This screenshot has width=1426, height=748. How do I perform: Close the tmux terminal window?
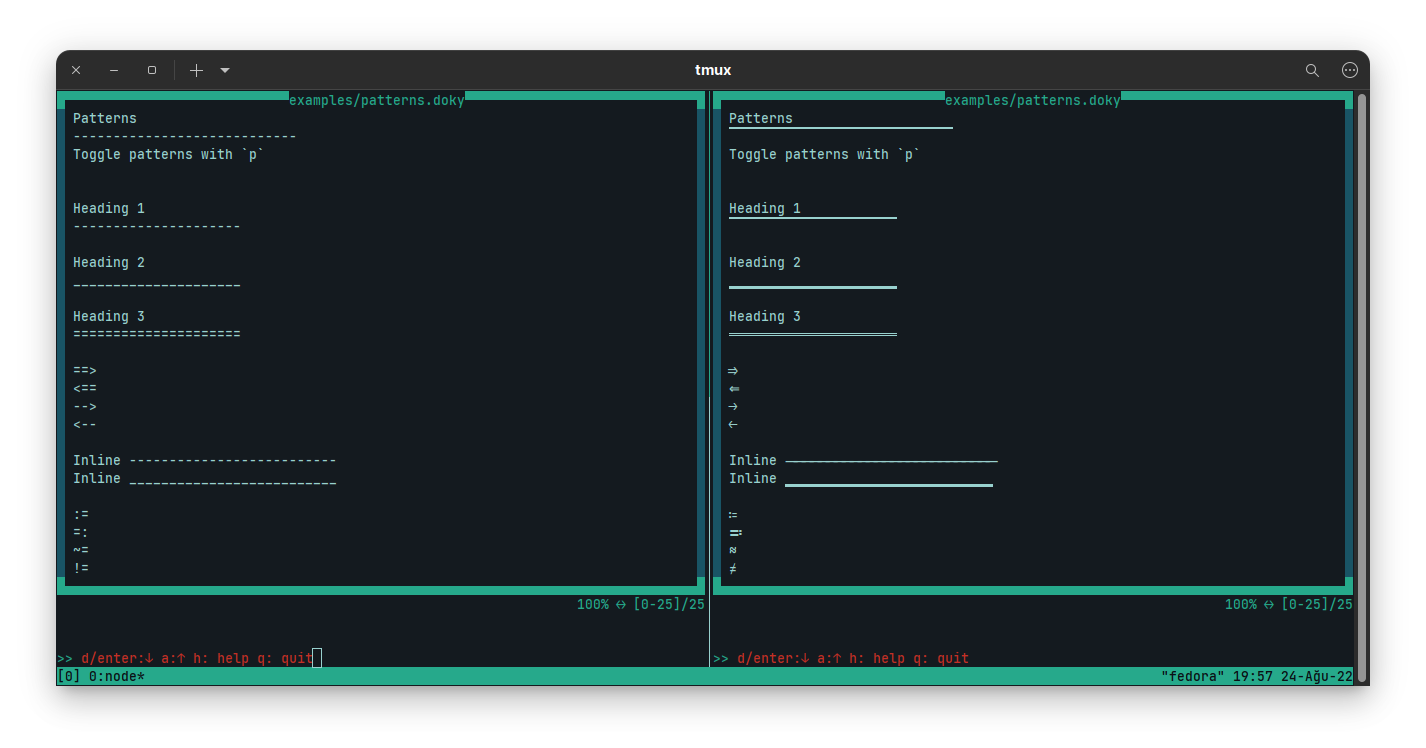pos(76,70)
